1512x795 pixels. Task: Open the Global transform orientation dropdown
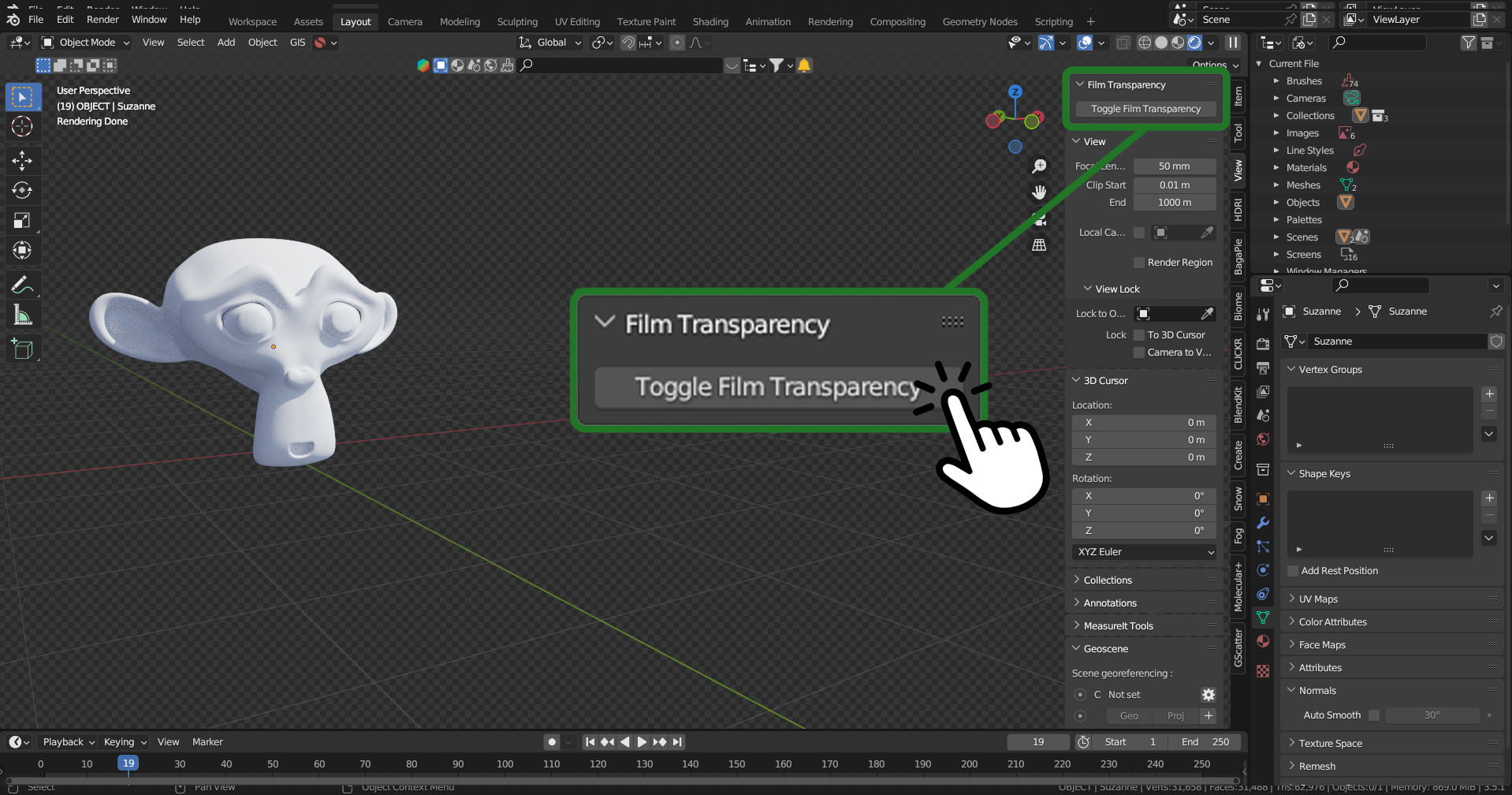point(549,43)
